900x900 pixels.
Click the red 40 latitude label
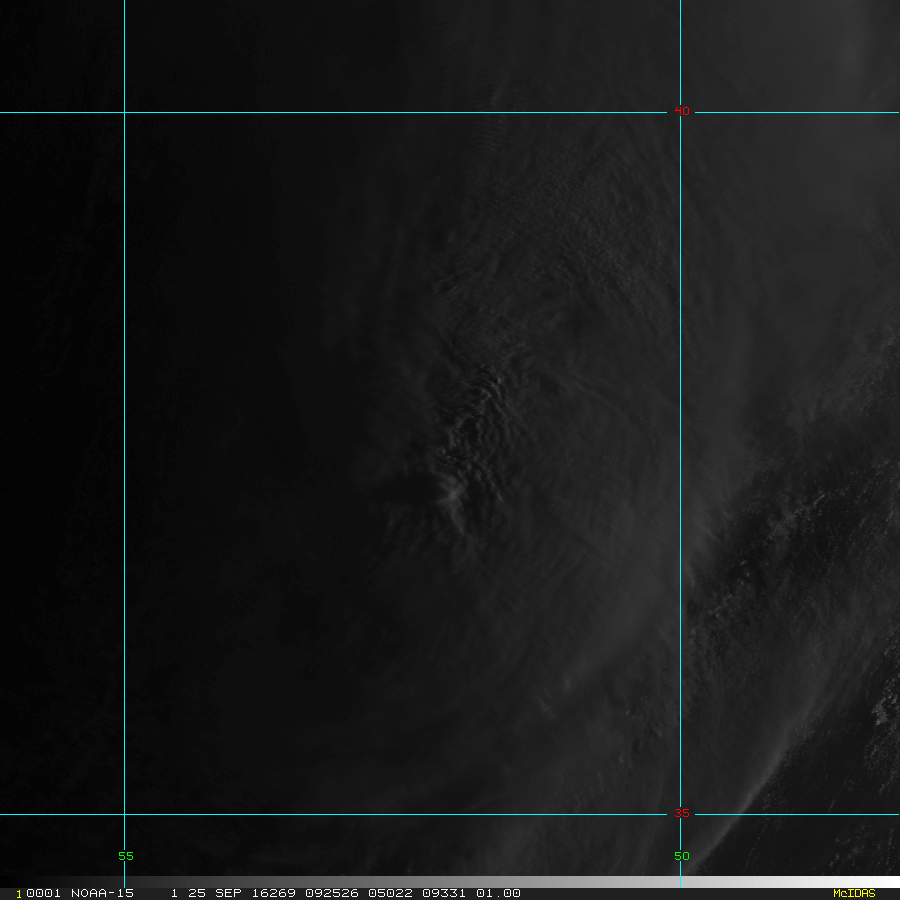[681, 112]
